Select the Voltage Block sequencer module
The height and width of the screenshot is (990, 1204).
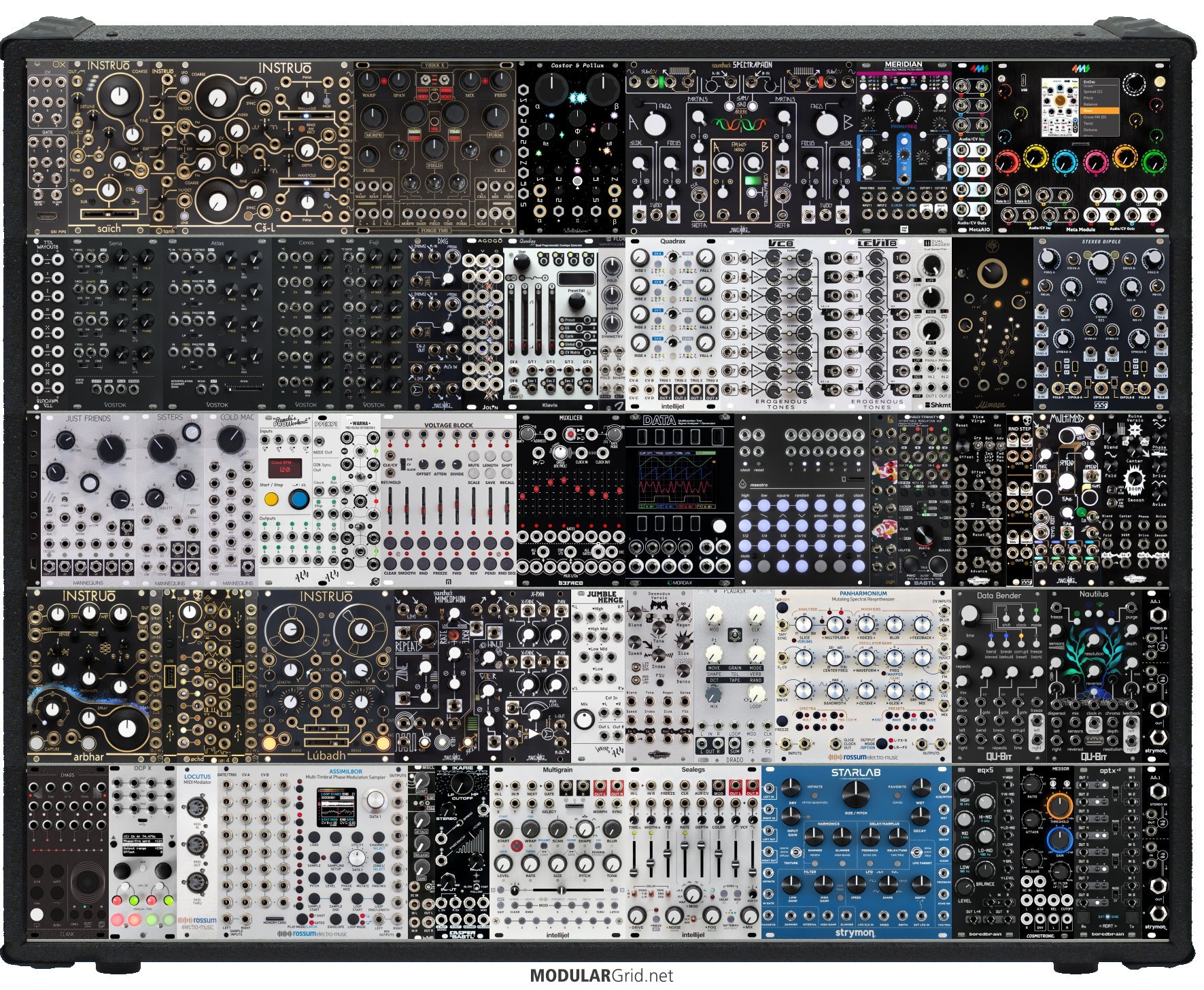[449, 500]
